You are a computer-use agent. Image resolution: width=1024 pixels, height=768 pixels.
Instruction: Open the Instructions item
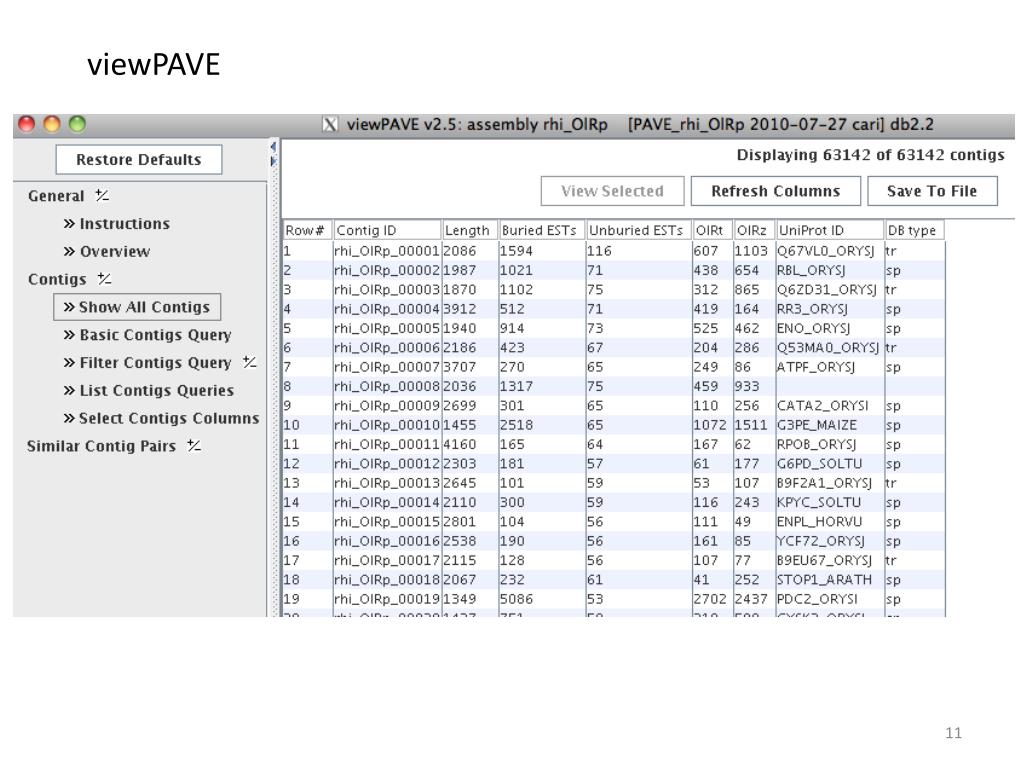click(117, 224)
